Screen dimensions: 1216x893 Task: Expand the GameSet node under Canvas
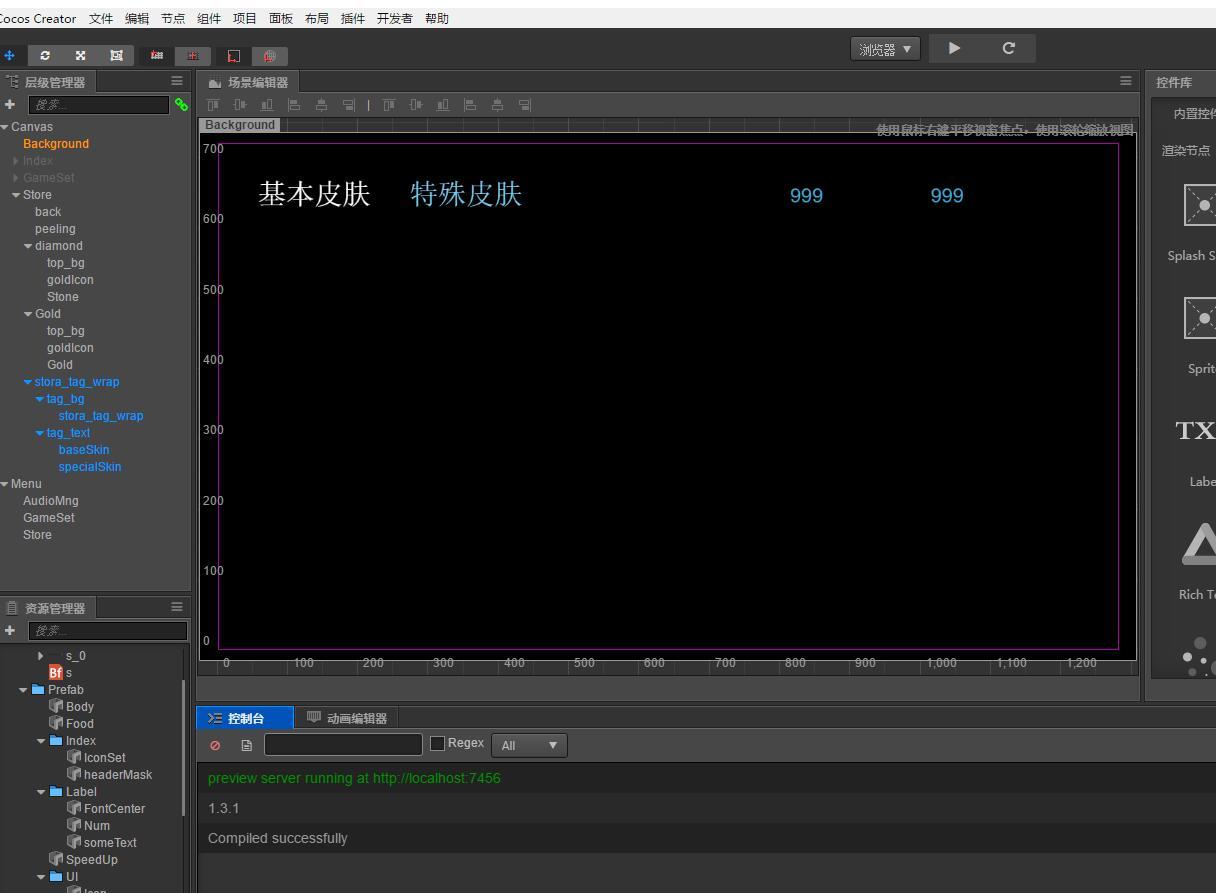[x=16, y=178]
